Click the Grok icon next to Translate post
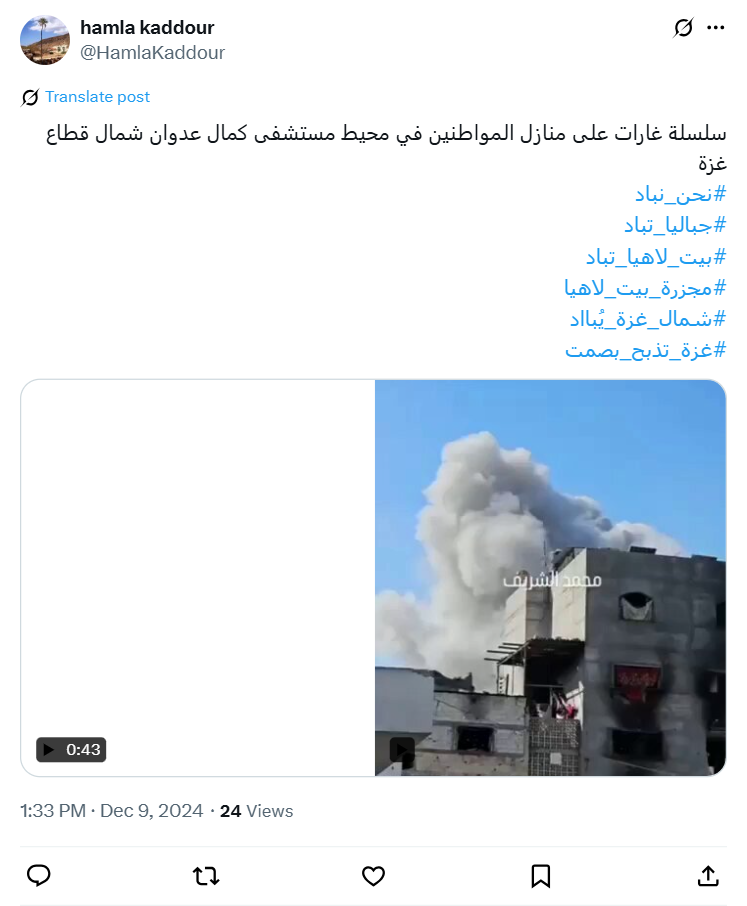The width and height of the screenshot is (747, 906). tap(30, 97)
